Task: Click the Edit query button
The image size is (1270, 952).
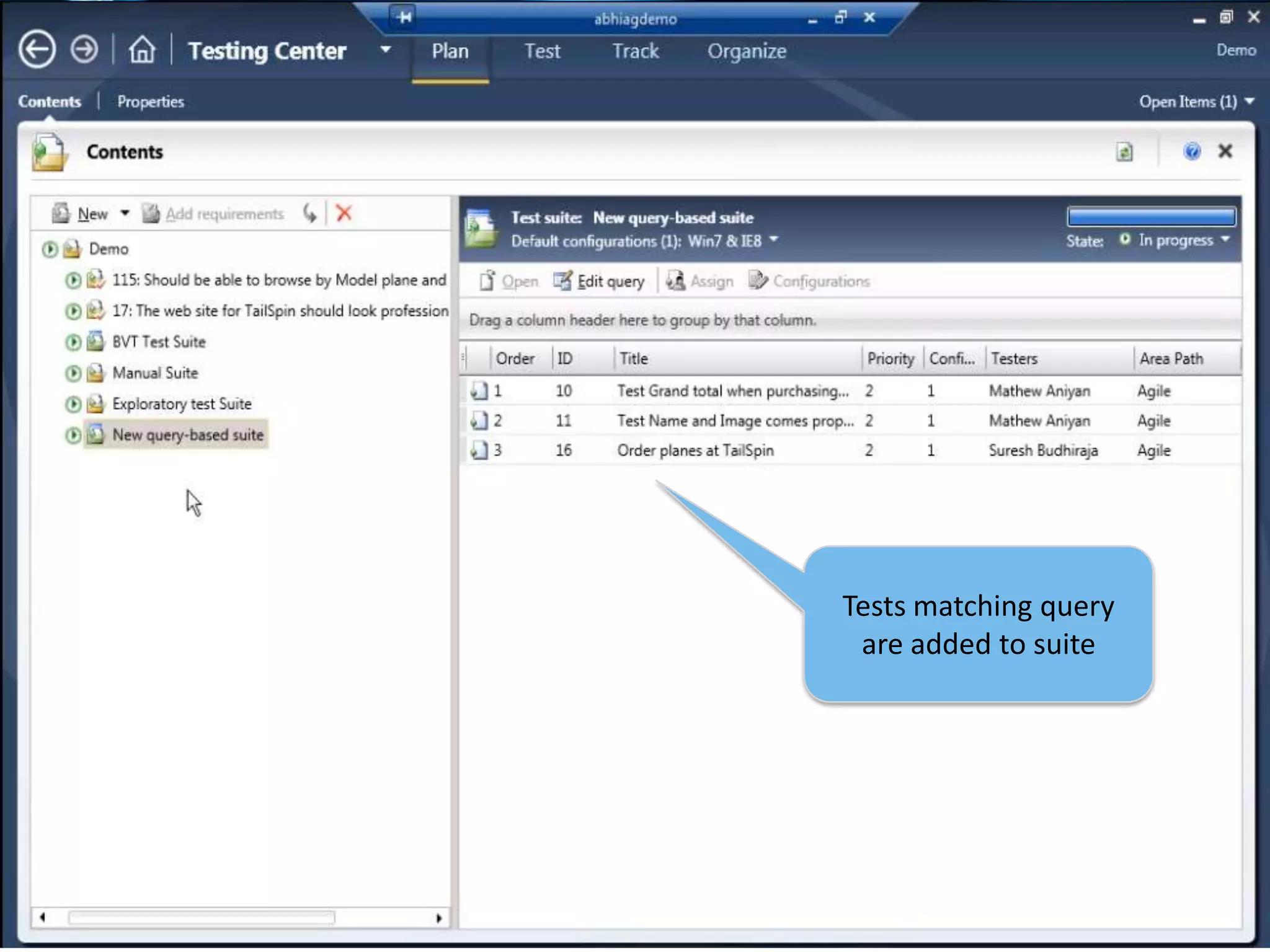Action: click(x=599, y=282)
